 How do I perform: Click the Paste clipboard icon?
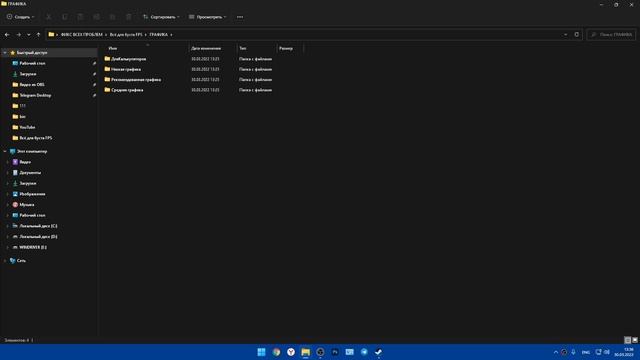[x=80, y=17]
